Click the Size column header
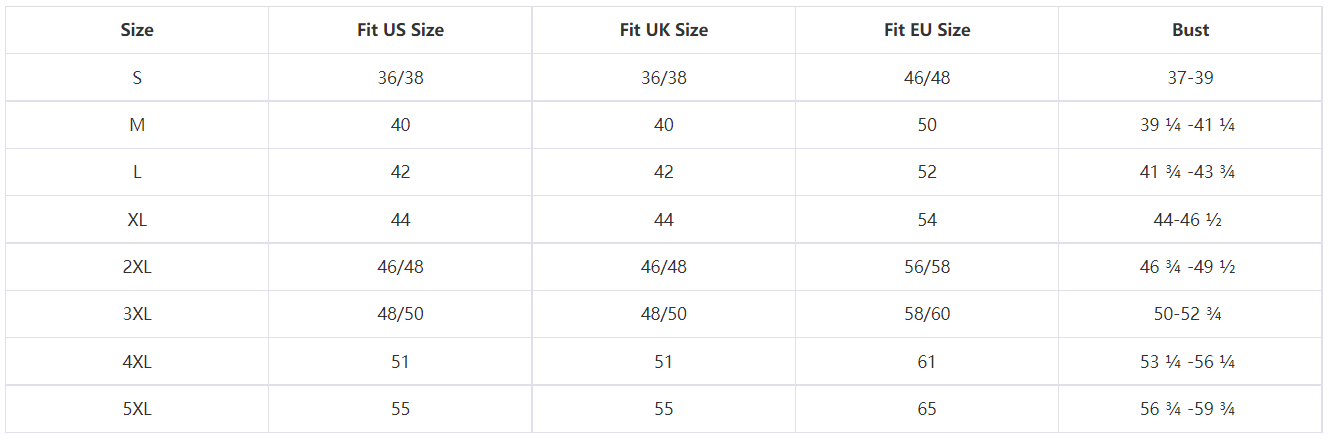The width and height of the screenshot is (1329, 443). click(137, 30)
